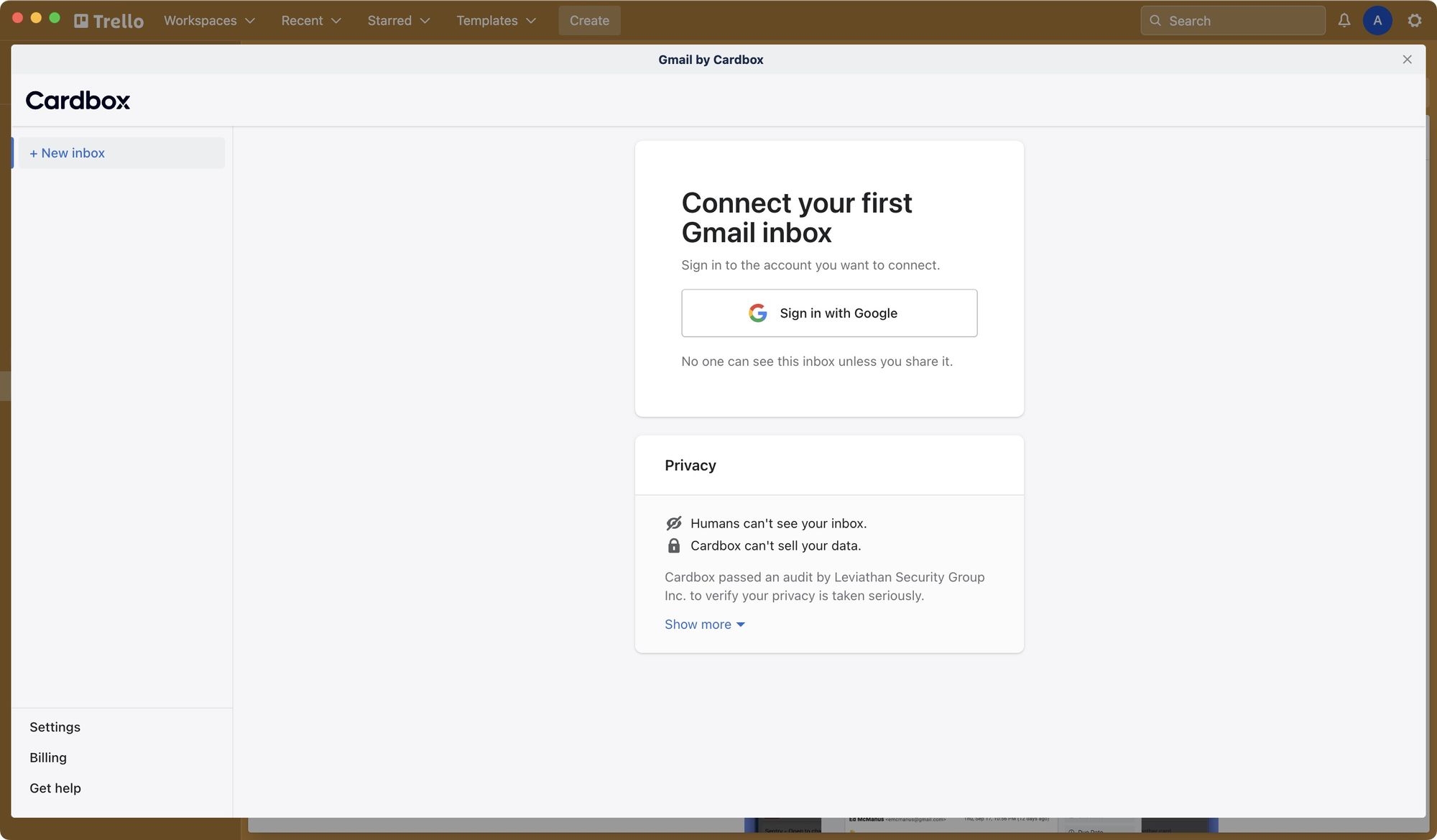Click the crossed-out eye privacy icon
Image resolution: width=1437 pixels, height=840 pixels.
point(674,522)
